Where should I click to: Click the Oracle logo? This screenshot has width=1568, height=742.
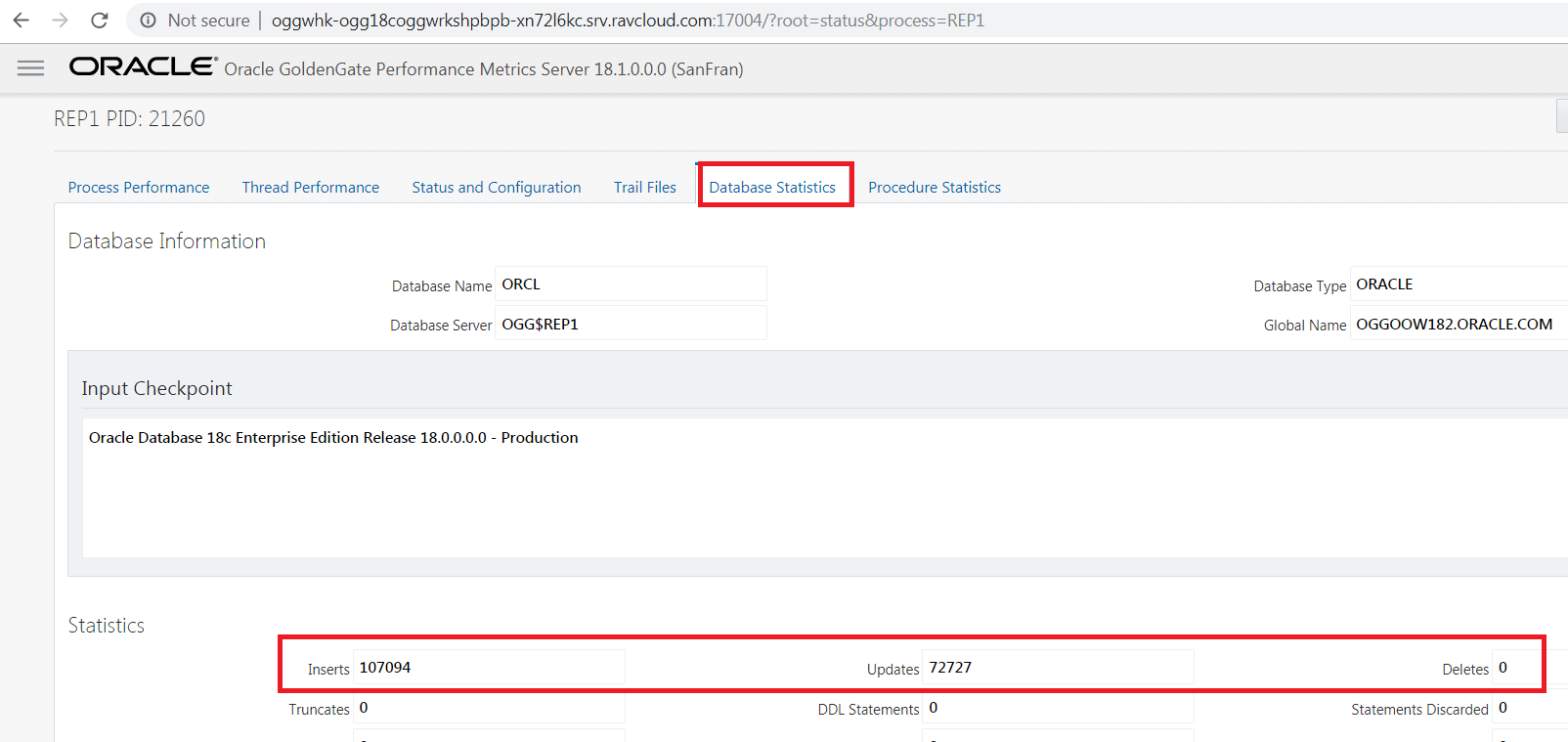(143, 66)
